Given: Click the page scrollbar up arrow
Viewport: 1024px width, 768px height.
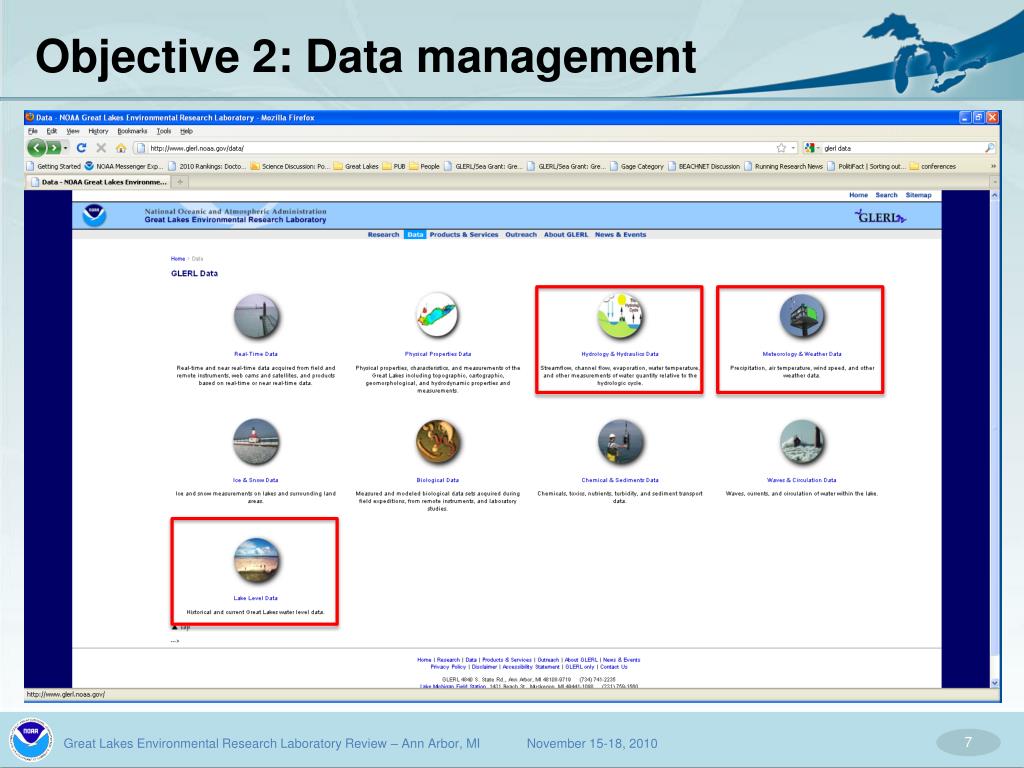Looking at the screenshot, I should [x=995, y=195].
